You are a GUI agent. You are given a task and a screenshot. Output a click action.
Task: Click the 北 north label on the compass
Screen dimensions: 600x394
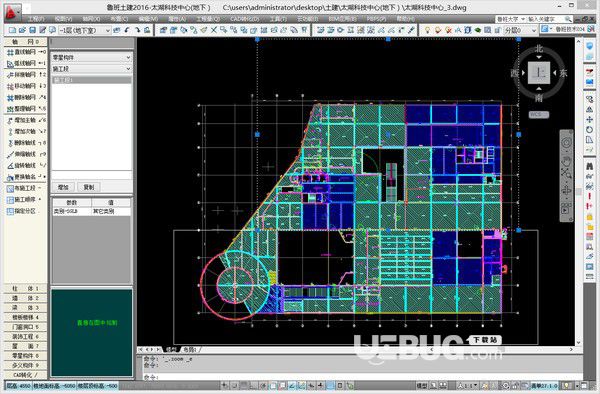pyautogui.click(x=539, y=49)
